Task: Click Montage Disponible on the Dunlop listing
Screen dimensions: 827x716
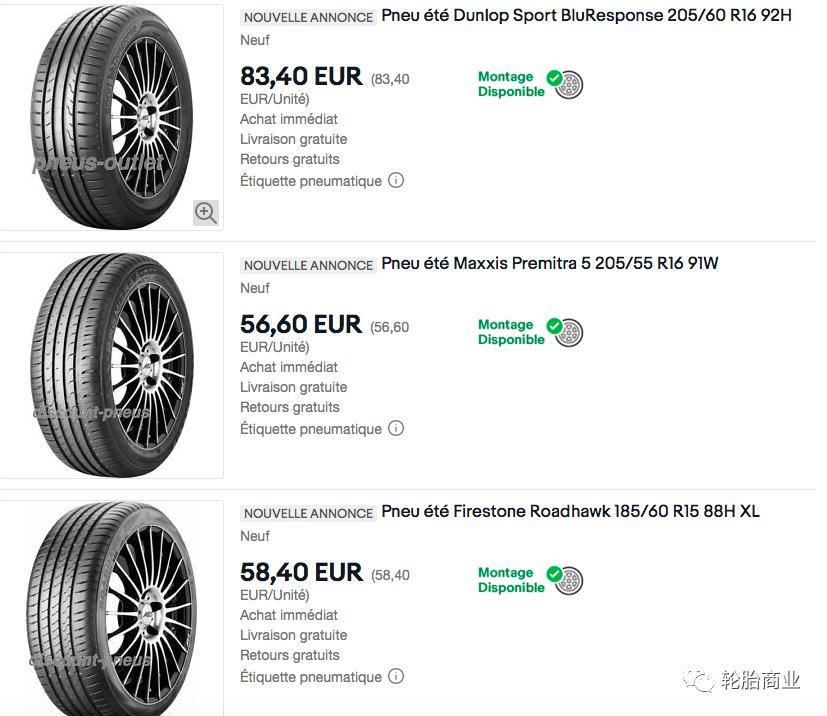Action: (x=510, y=84)
